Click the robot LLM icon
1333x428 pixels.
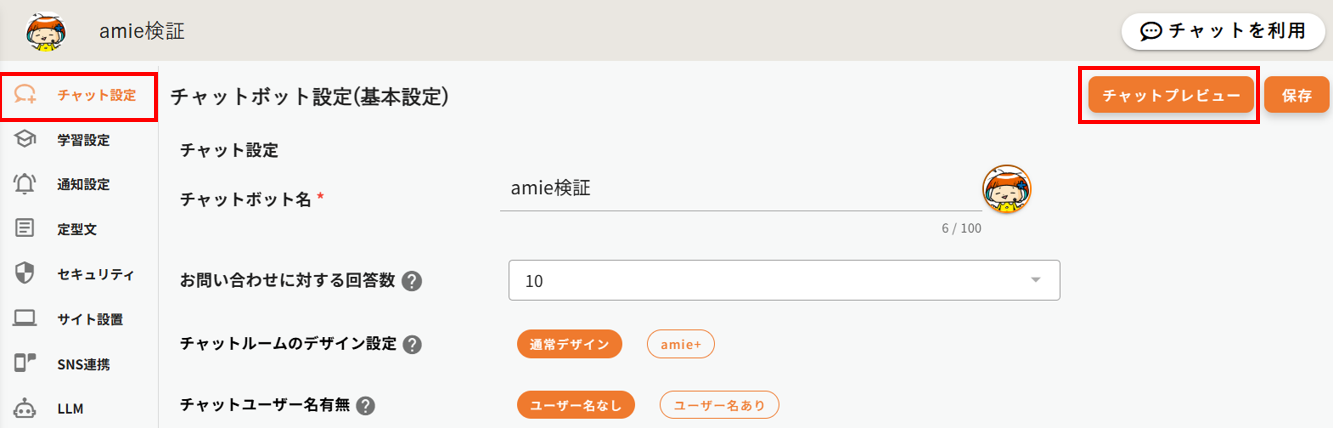[25, 408]
